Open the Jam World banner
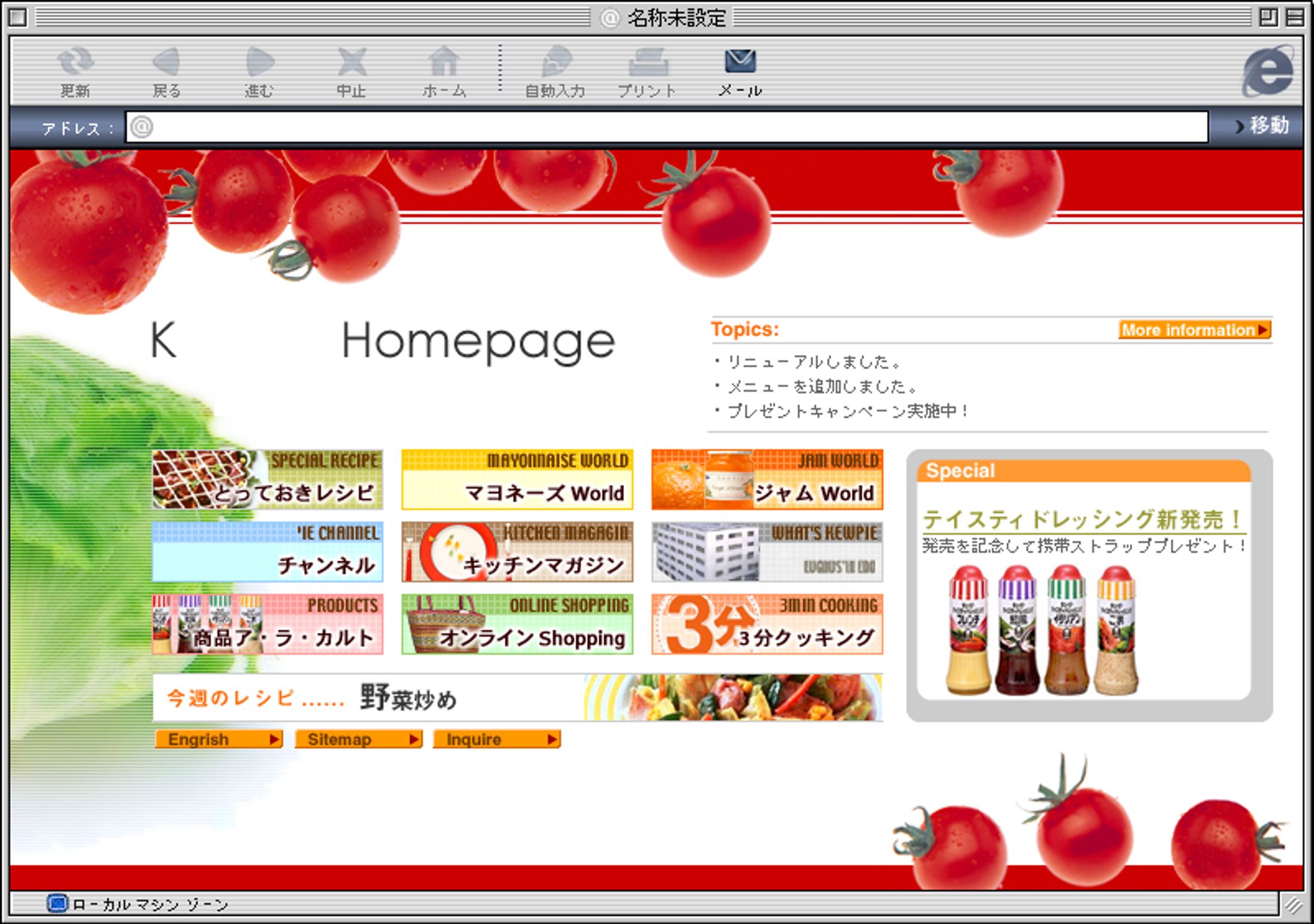1314x924 pixels. 767,479
